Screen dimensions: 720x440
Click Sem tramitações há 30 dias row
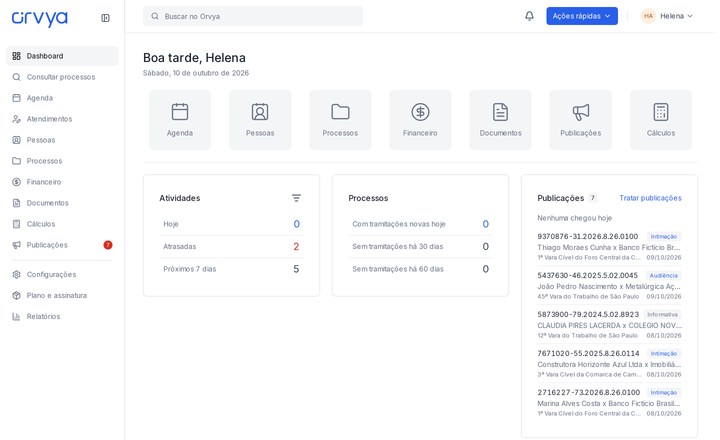pos(420,247)
